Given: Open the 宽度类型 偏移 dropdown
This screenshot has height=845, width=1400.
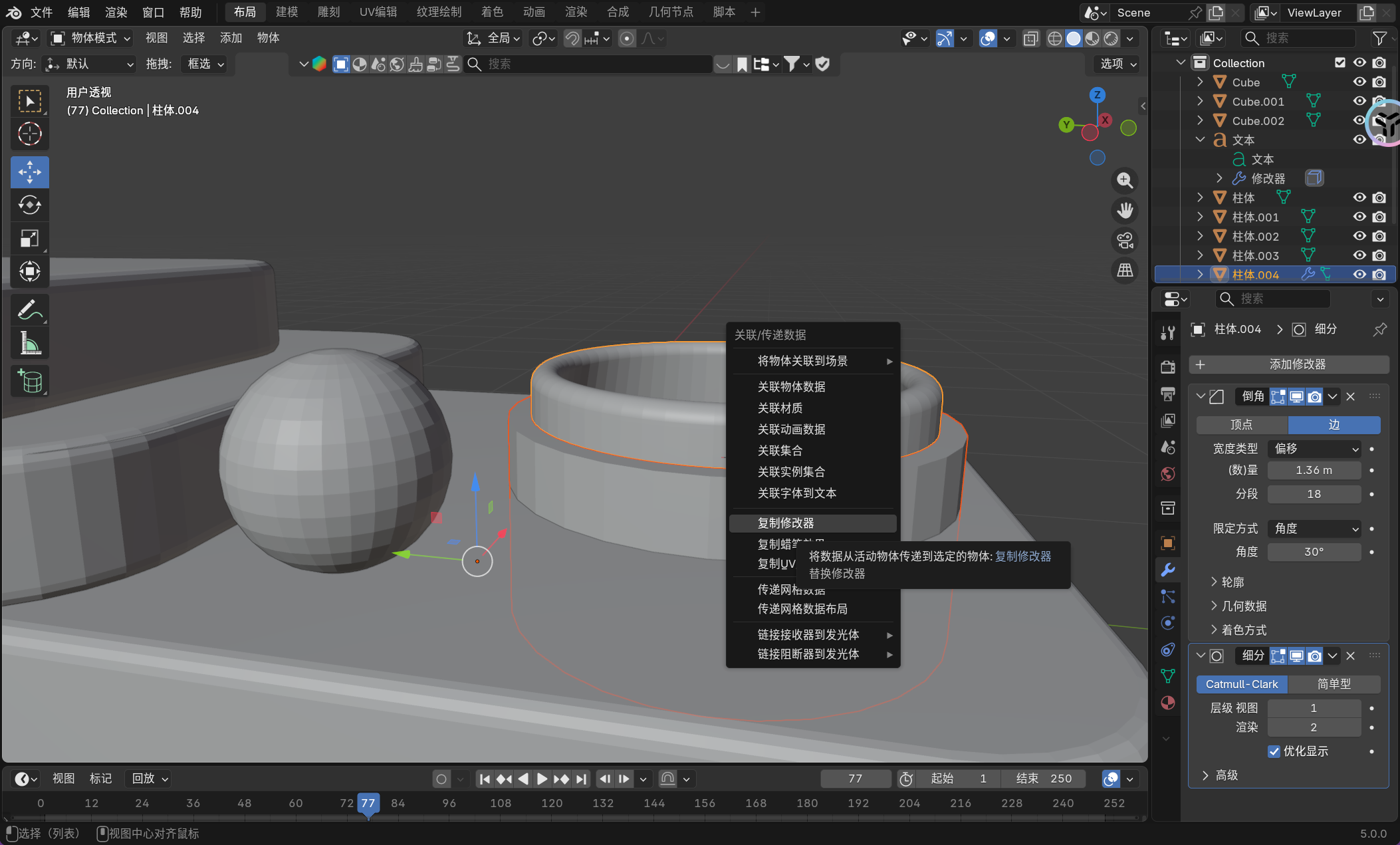Looking at the screenshot, I should (x=1314, y=449).
